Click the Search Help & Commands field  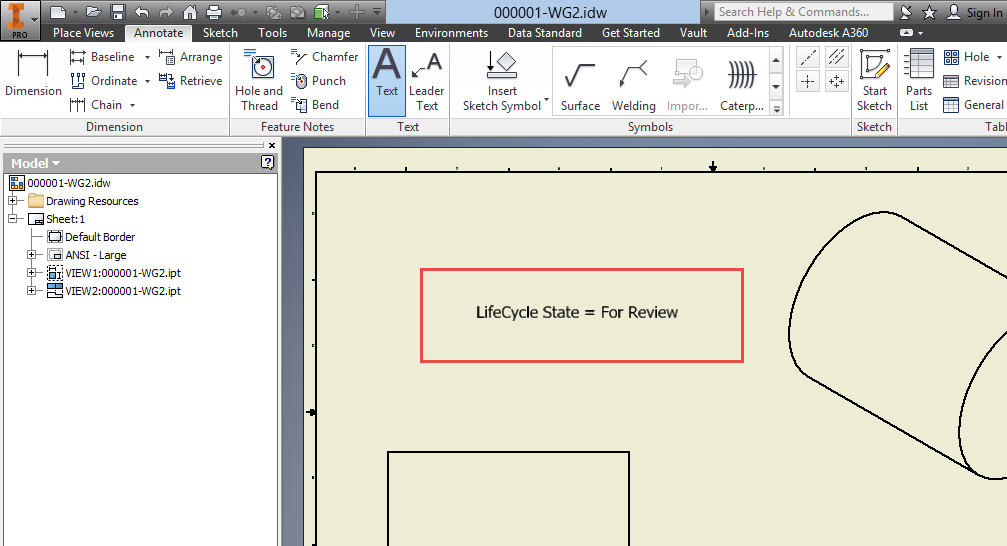pyautogui.click(x=803, y=12)
